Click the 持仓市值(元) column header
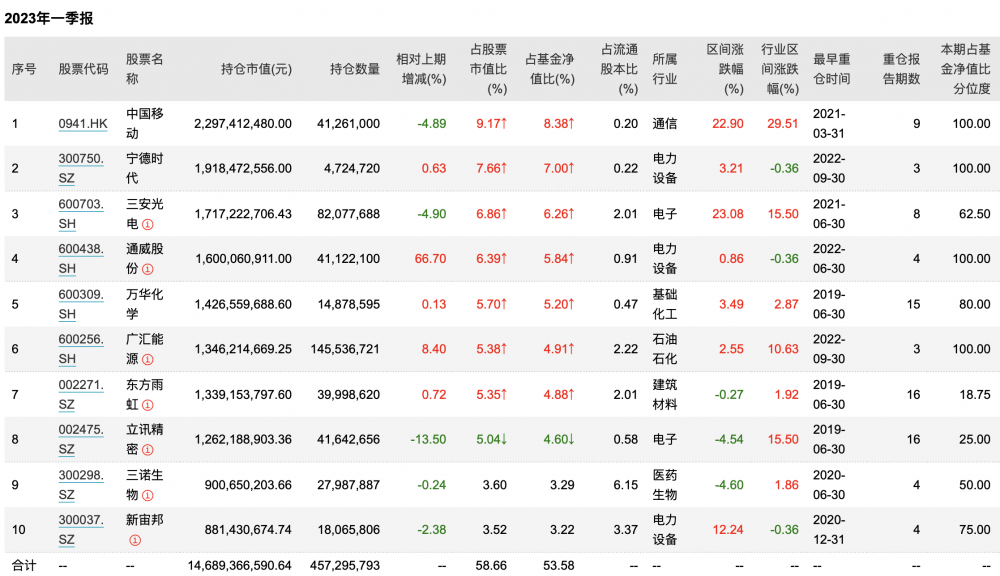 [x=256, y=69]
